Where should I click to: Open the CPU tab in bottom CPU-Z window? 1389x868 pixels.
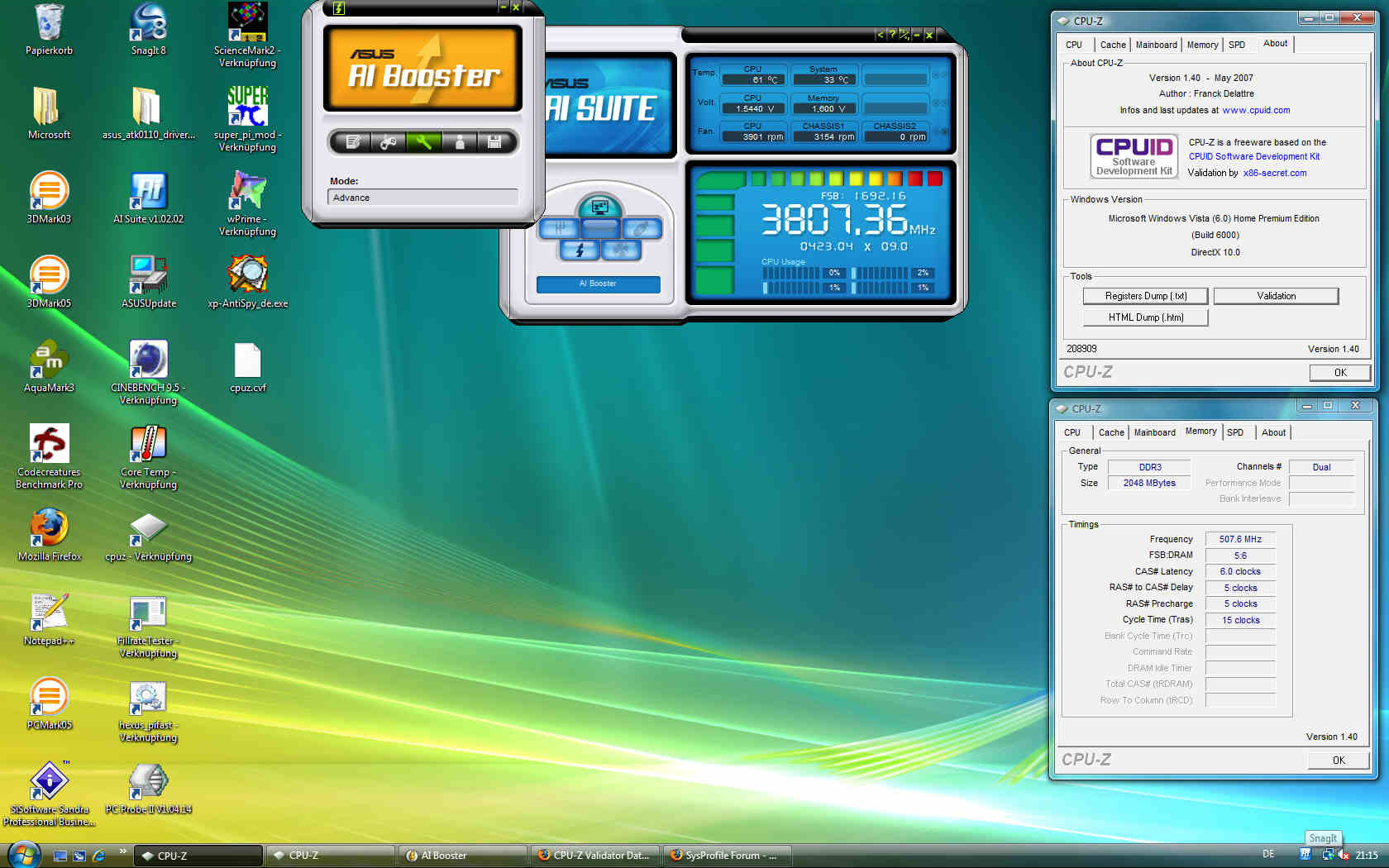1072,432
